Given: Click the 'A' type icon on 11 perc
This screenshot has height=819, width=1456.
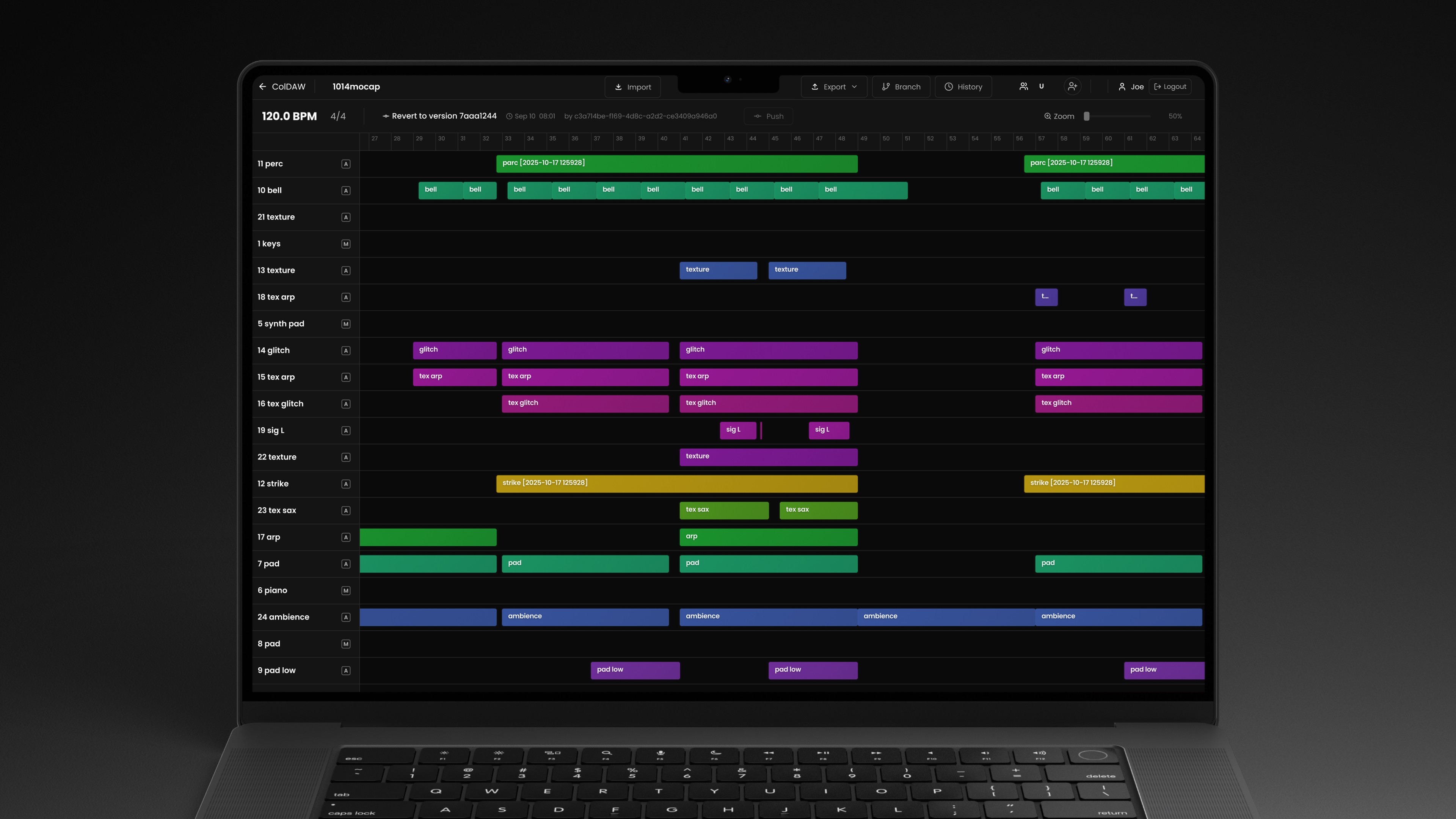Looking at the screenshot, I should coord(345,164).
